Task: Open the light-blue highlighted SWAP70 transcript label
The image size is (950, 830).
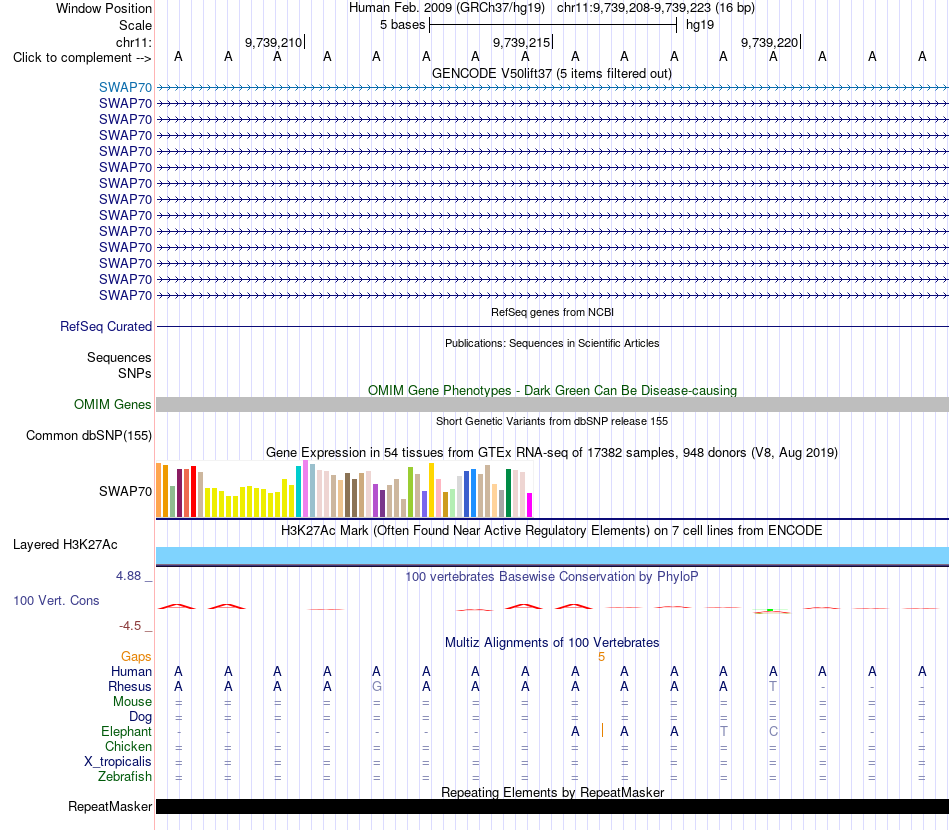Action: pos(125,87)
